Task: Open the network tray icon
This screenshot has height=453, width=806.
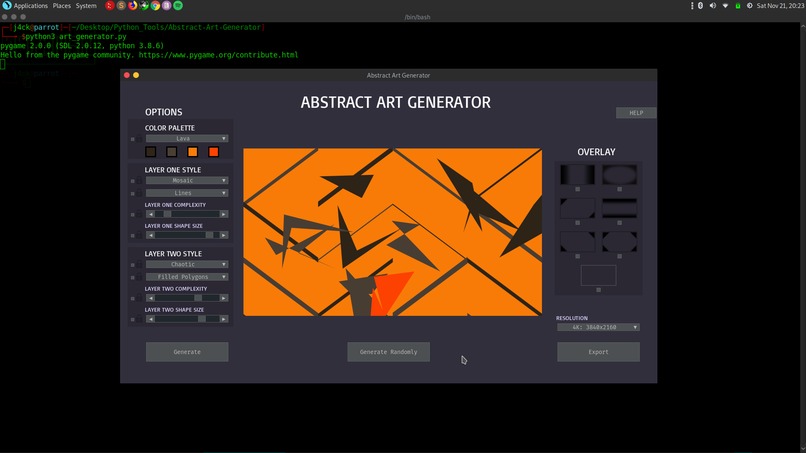Action: tap(725, 6)
